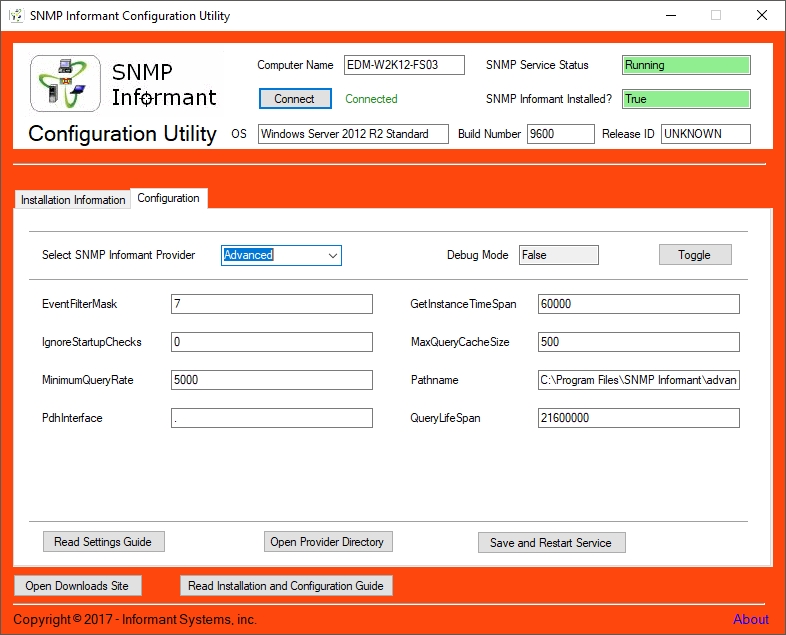786x635 pixels.
Task: Click Save and Restart Service
Action: 551,543
